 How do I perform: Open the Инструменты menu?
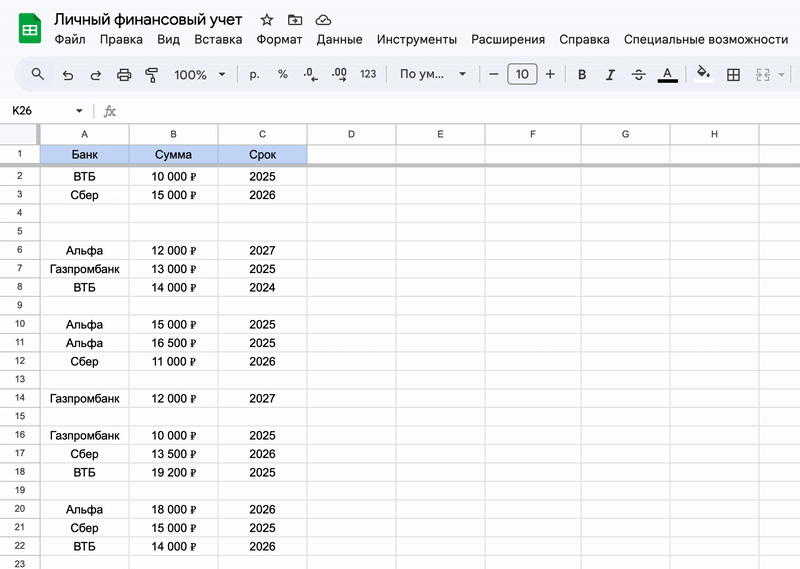(x=417, y=39)
